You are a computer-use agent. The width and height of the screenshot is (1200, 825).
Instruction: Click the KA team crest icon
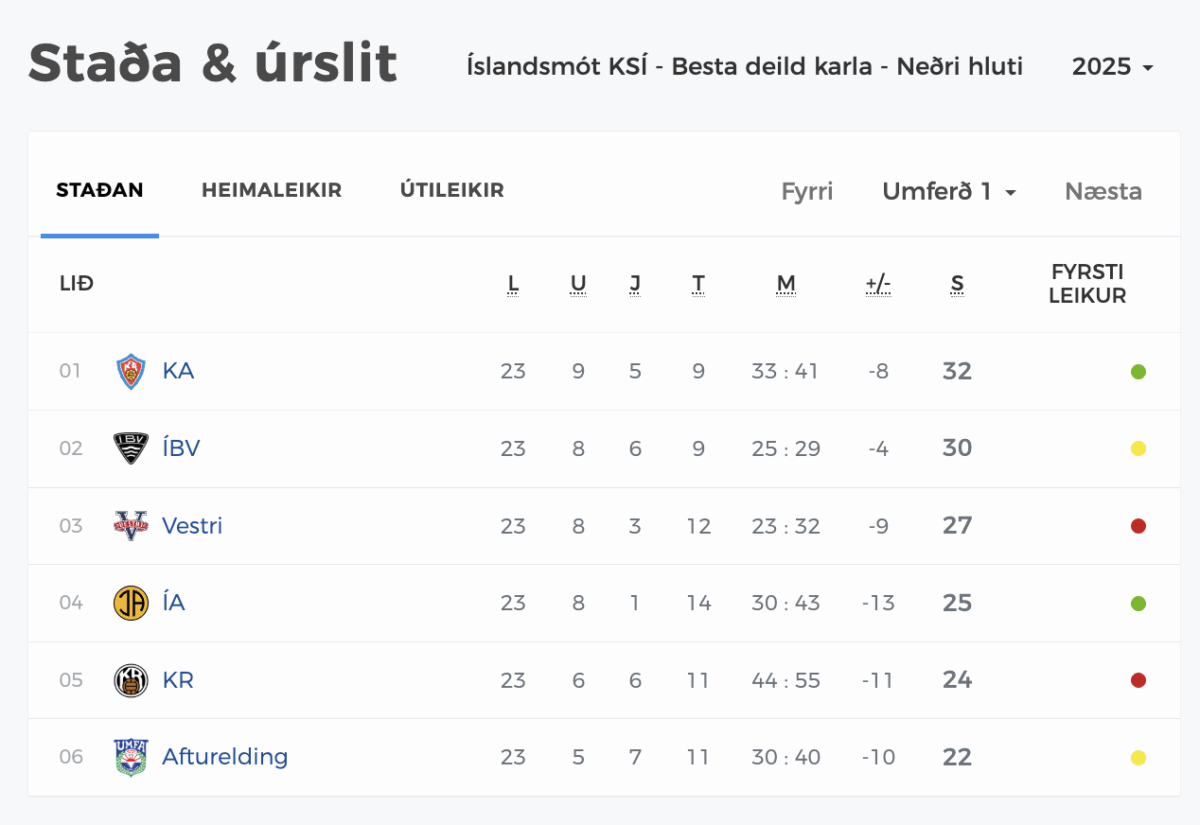coord(131,371)
